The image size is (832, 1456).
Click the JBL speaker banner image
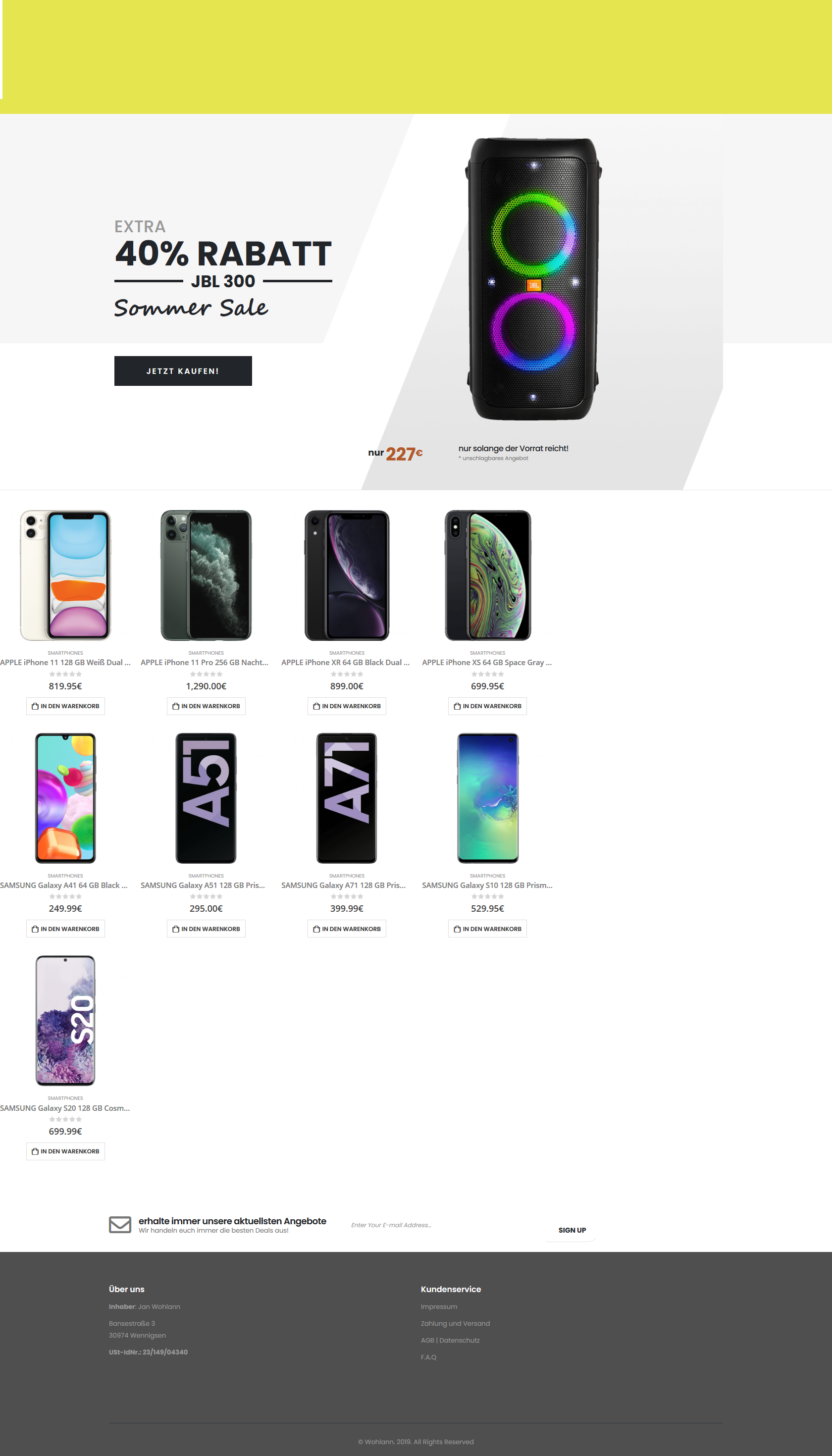(x=533, y=279)
